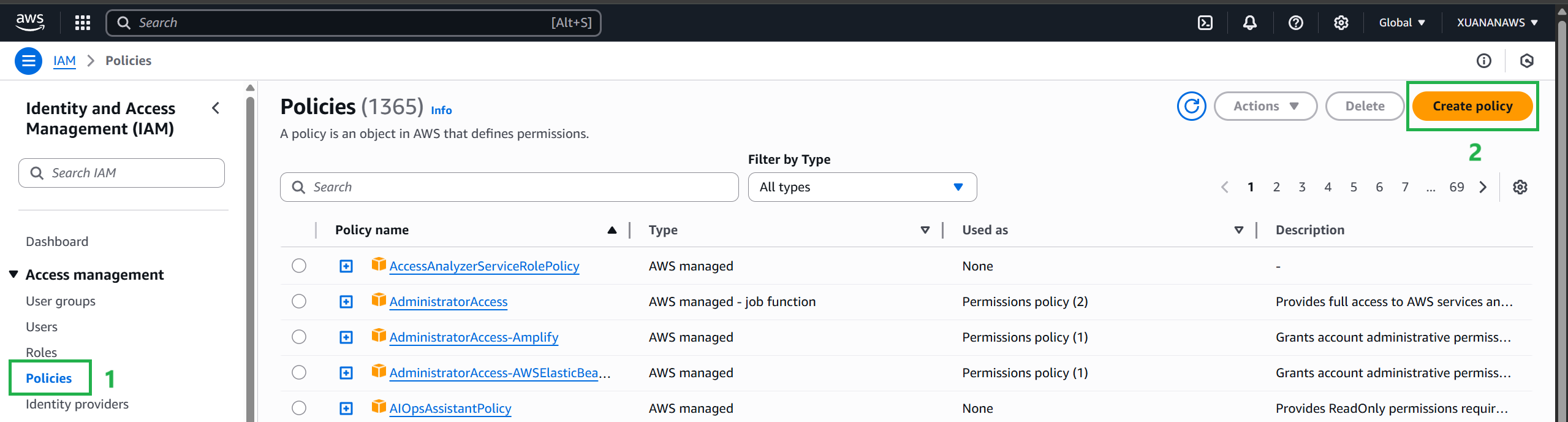This screenshot has height=422, width=1568.
Task: Select the AdministratorAccess policy radio button
Action: 299,301
